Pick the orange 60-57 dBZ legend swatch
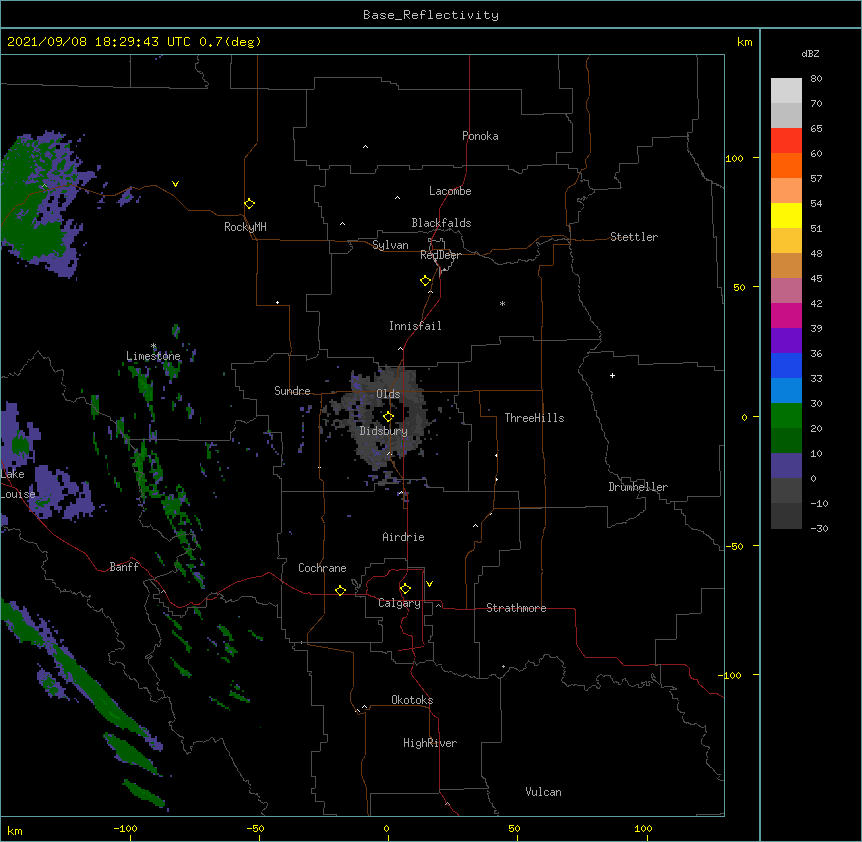 tap(786, 165)
